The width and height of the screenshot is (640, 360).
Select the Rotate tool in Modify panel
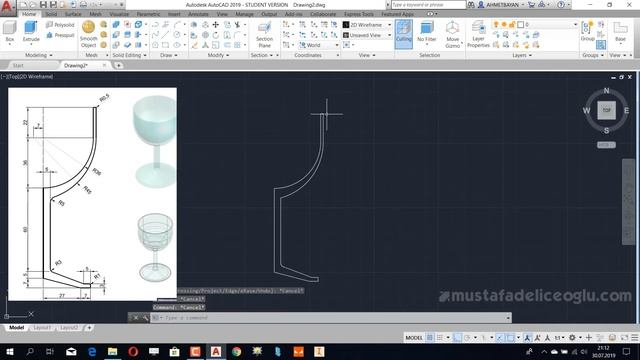(216, 35)
